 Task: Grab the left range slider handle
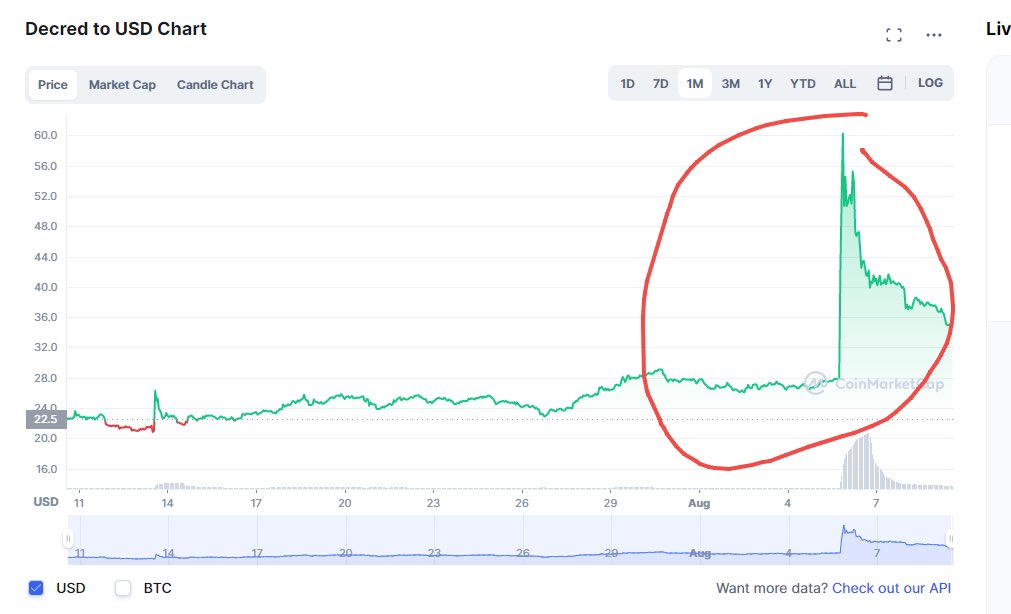(x=68, y=539)
